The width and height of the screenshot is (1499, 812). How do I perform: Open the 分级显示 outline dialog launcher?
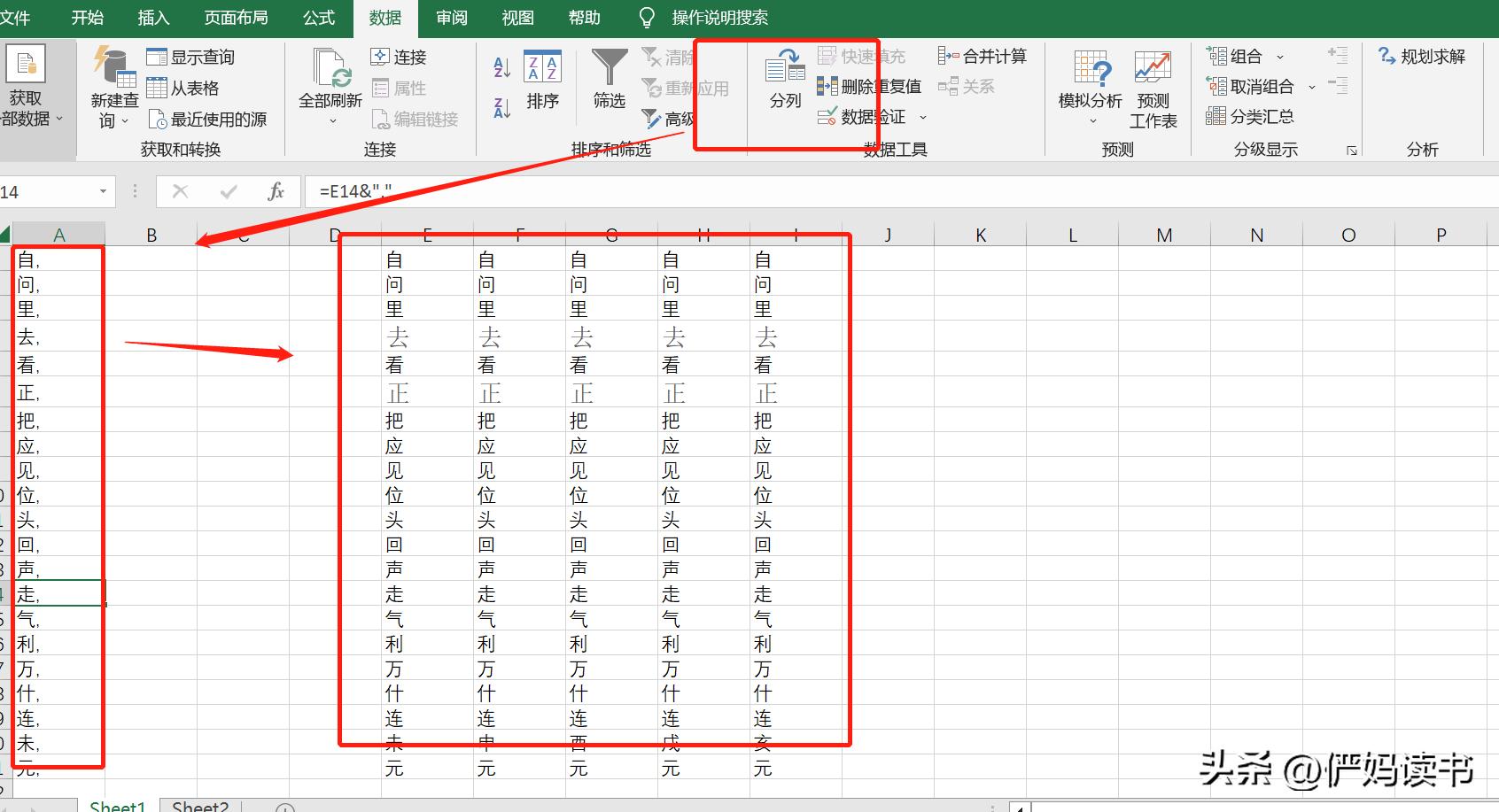pyautogui.click(x=1352, y=151)
